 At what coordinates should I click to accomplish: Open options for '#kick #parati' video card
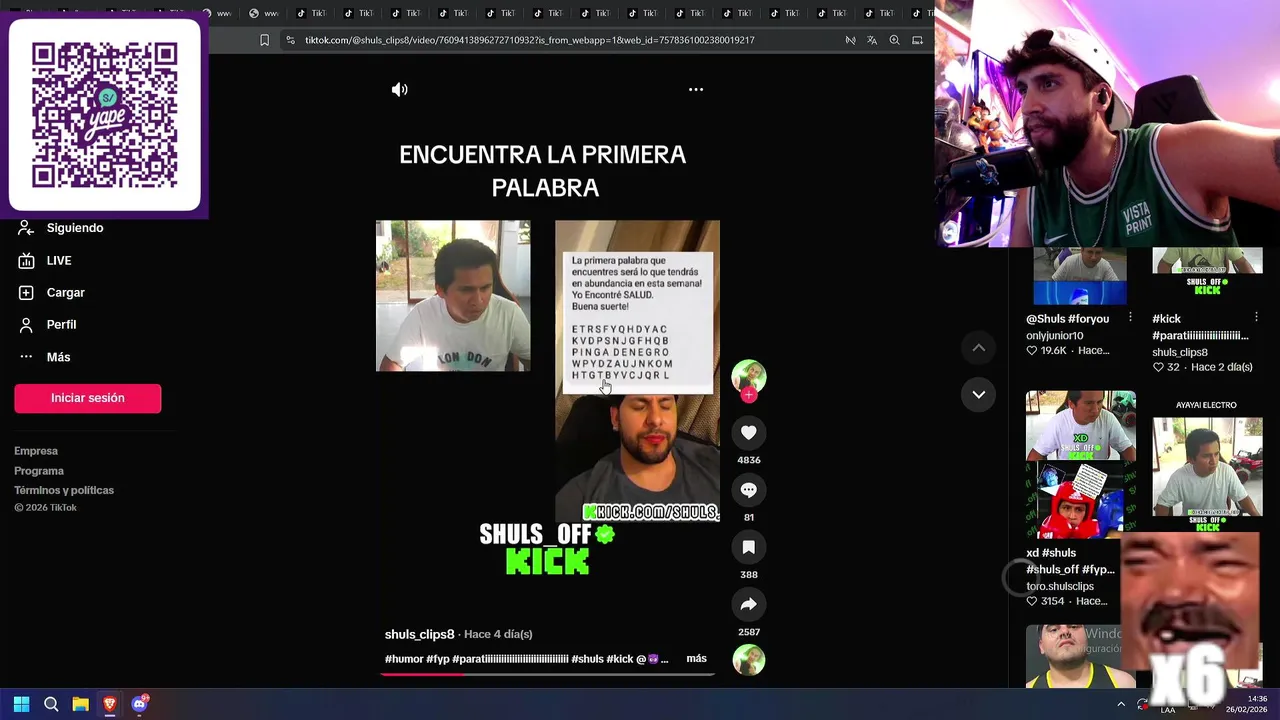coord(1256,317)
